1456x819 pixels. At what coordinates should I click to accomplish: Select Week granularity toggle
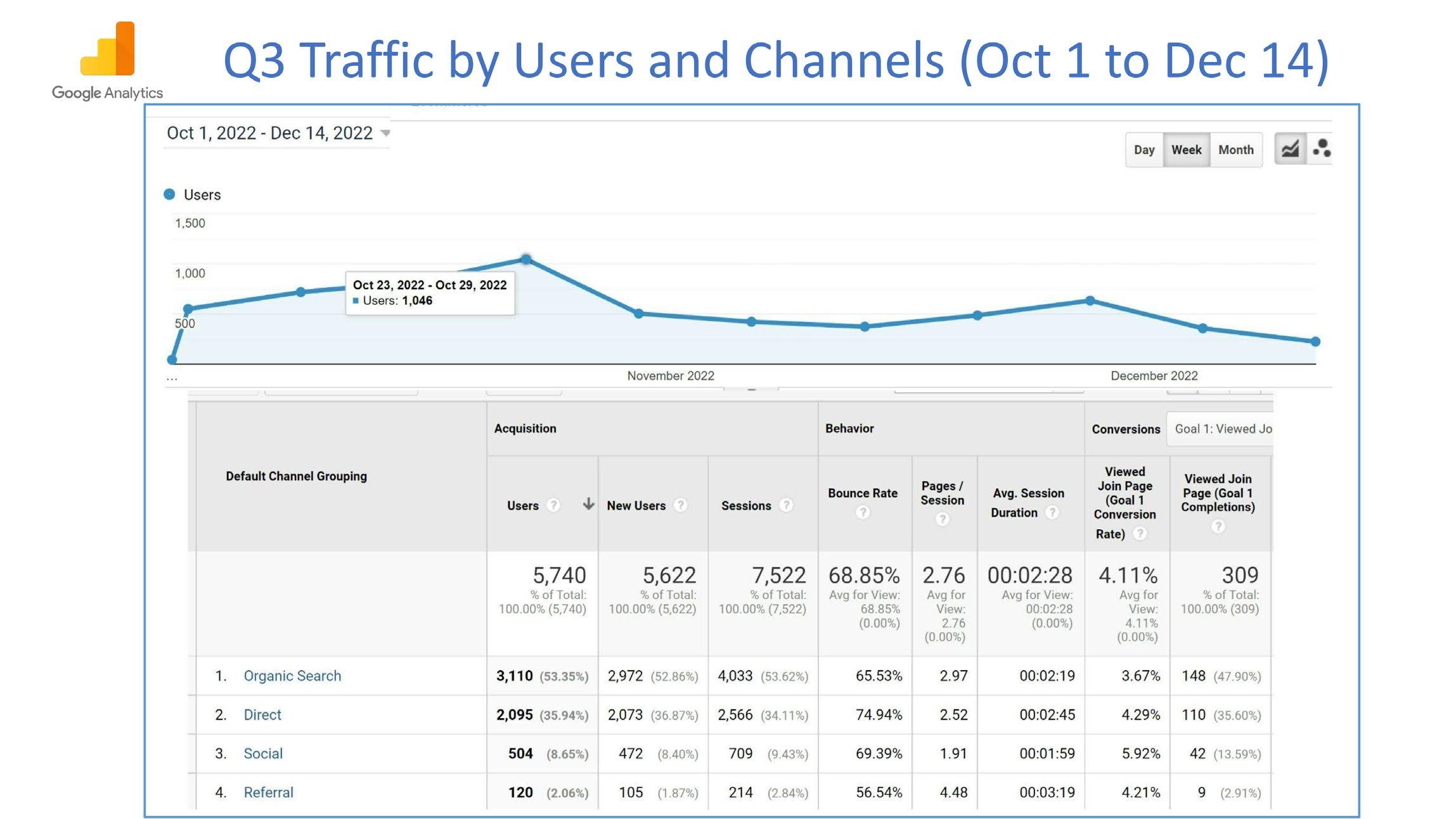pos(1186,150)
